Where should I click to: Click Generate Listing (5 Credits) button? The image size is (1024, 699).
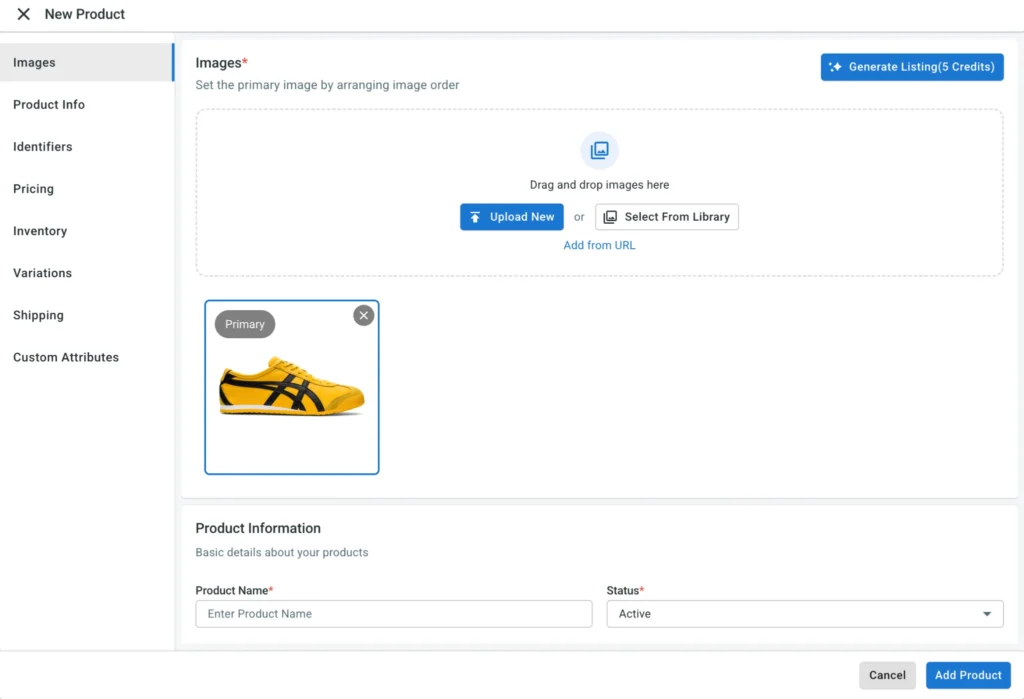pyautogui.click(x=912, y=67)
